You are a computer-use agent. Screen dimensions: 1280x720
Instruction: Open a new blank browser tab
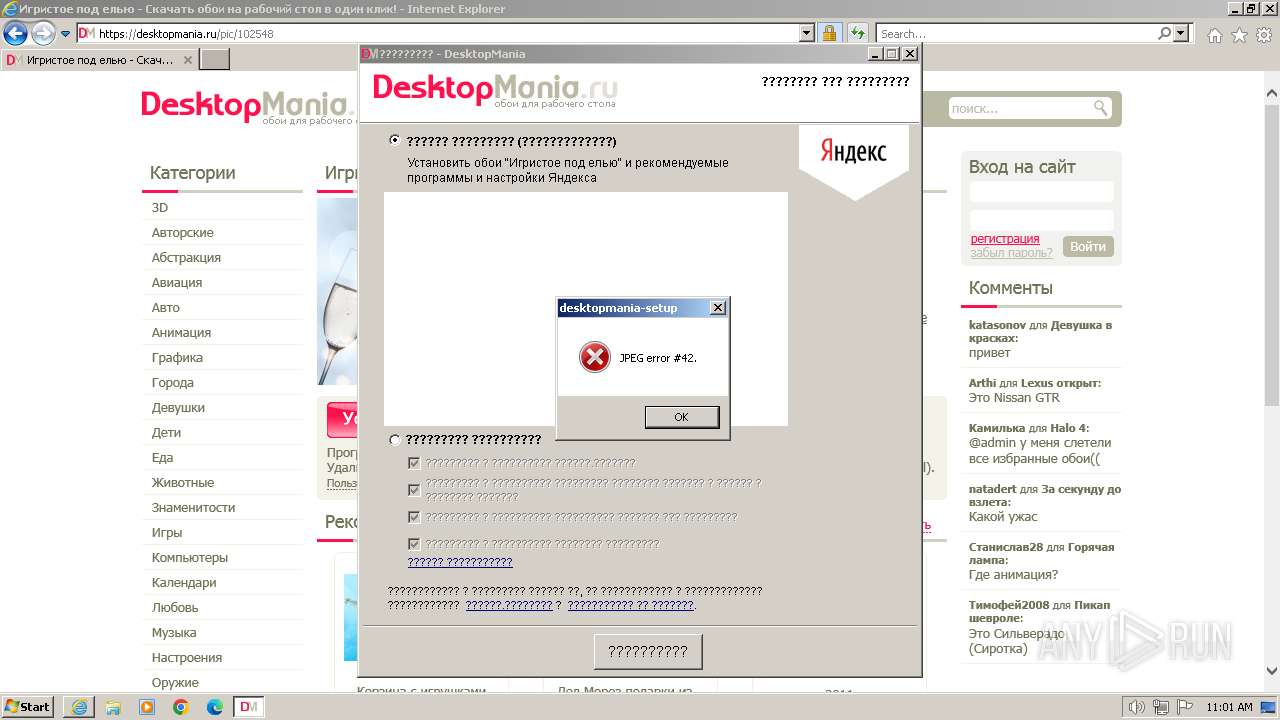[x=215, y=60]
